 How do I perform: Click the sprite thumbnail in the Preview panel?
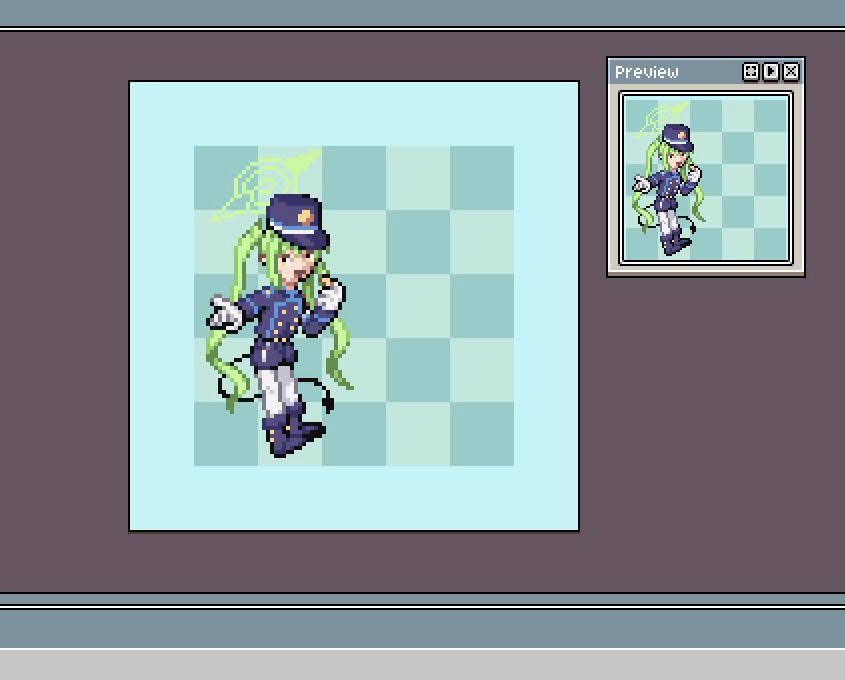click(706, 179)
